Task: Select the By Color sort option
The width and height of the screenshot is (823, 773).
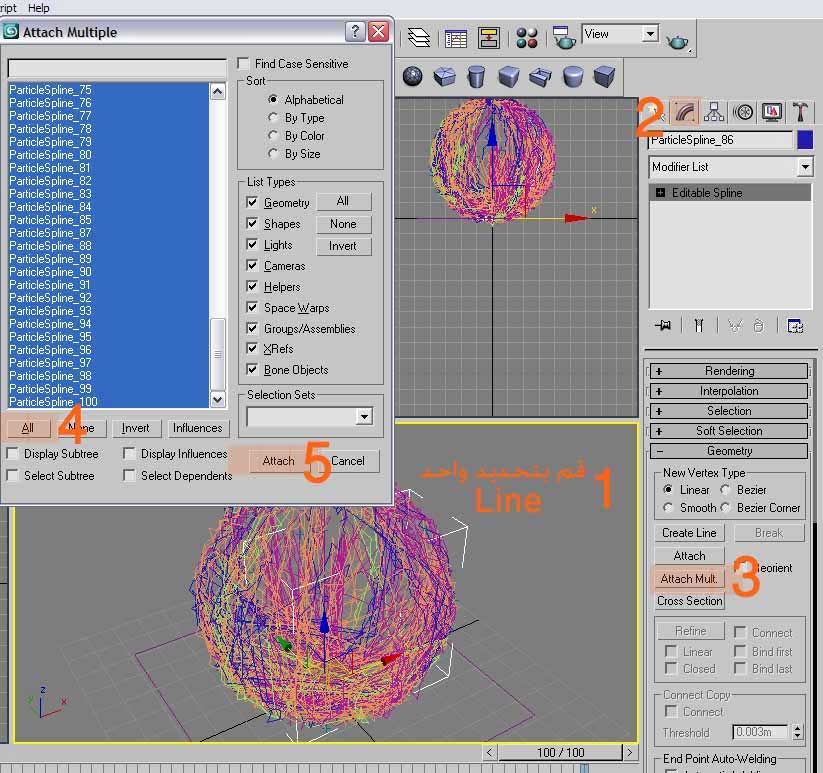Action: pos(273,136)
